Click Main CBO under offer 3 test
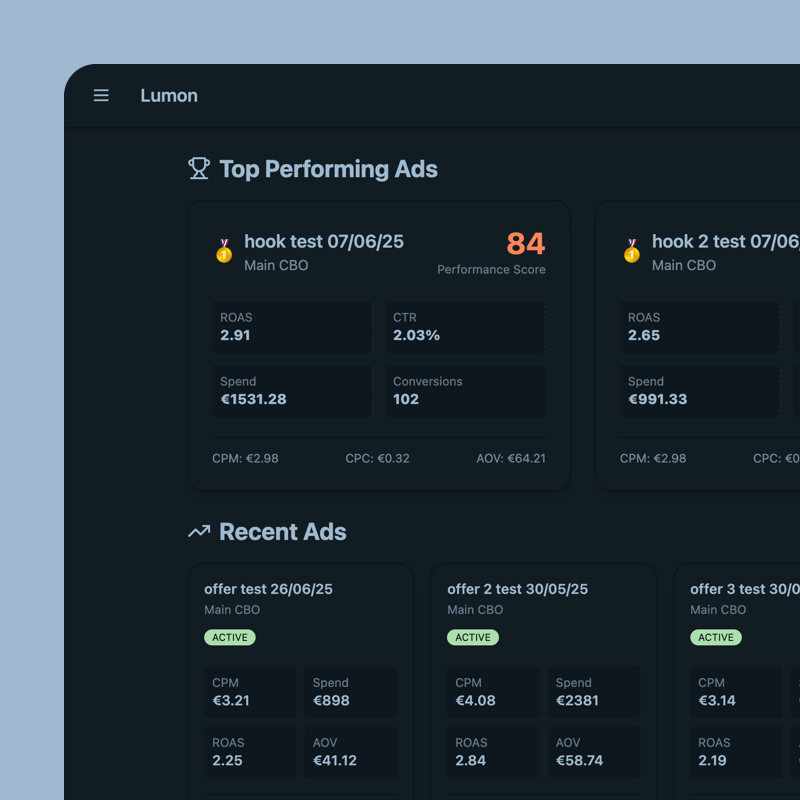 [718, 610]
